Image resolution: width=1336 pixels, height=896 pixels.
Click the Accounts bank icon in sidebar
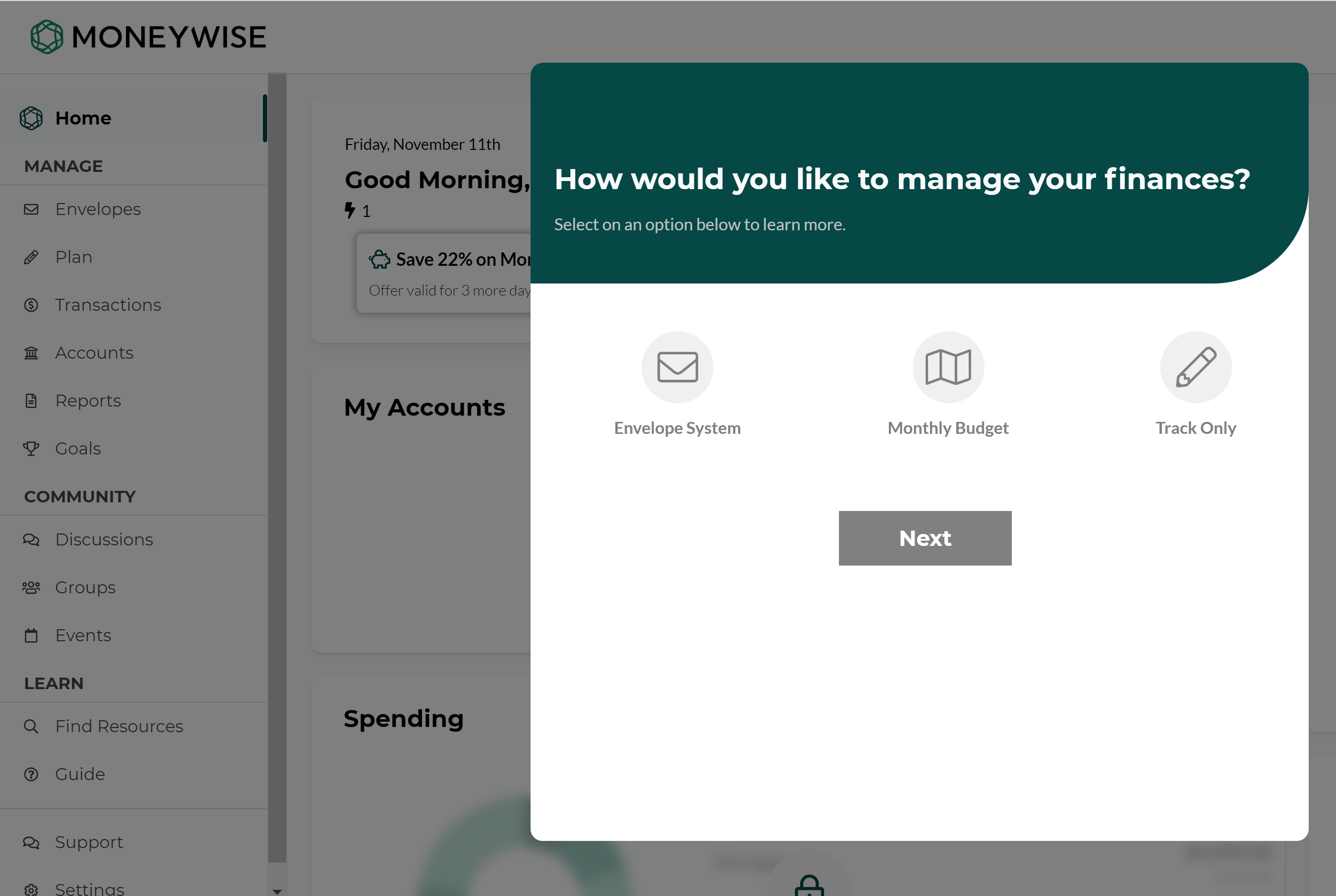[31, 353]
